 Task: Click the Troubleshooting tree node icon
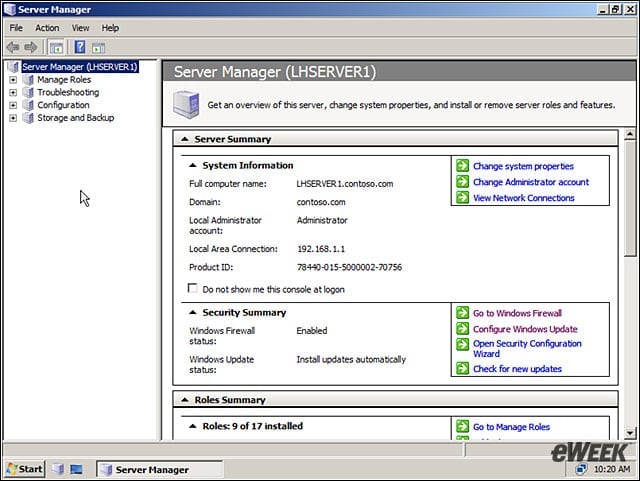[x=28, y=92]
